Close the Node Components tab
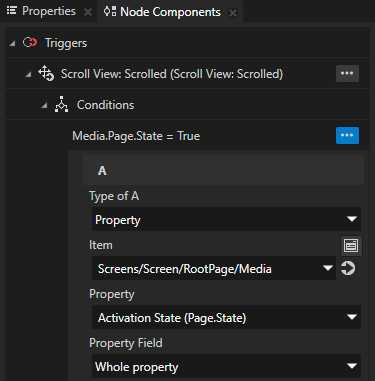The height and width of the screenshot is (381, 375). tap(233, 13)
